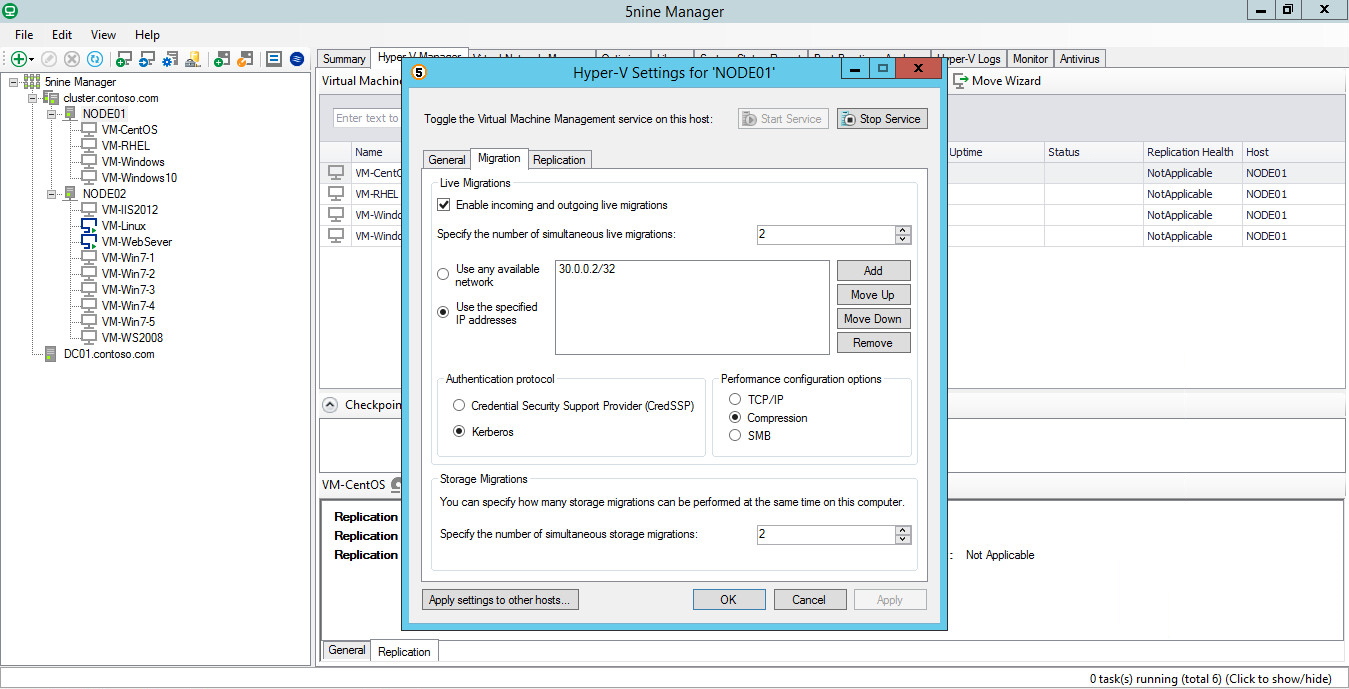Click Apply settings to other hosts button
Viewport: 1349px width, 689px height.
501,600
